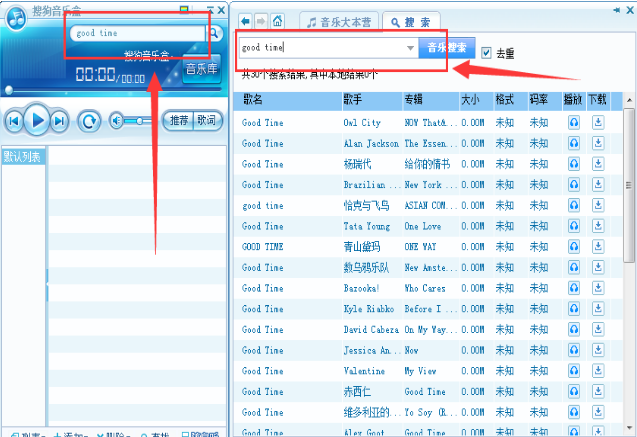Play the David Cabeza Good Time
The height and width of the screenshot is (437, 637).
[574, 329]
